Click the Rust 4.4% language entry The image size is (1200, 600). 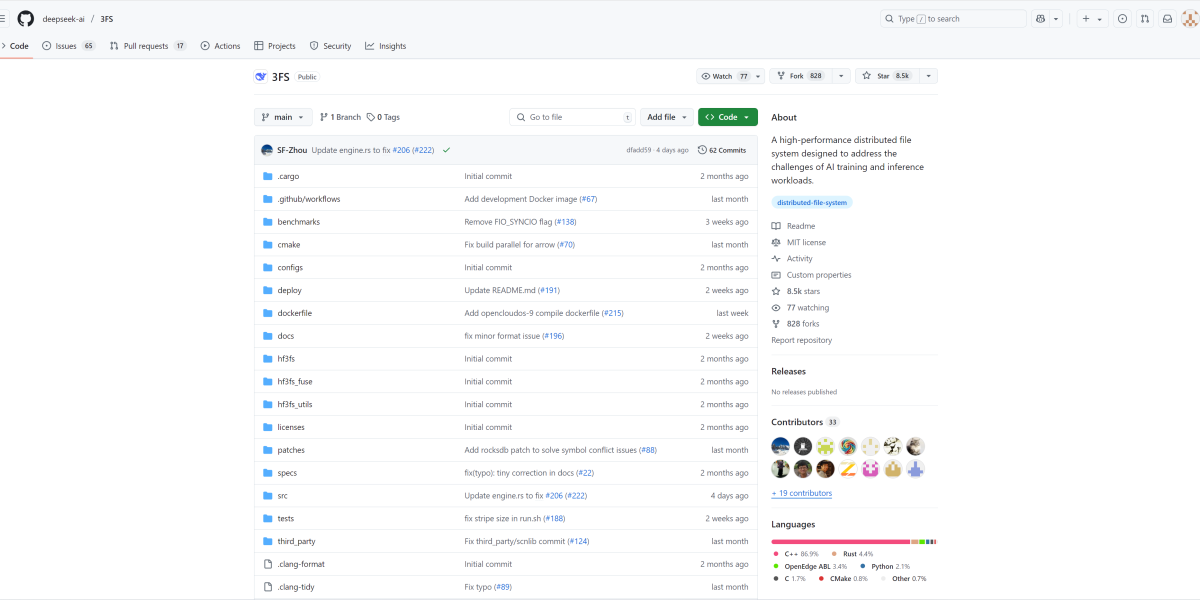[852, 553]
